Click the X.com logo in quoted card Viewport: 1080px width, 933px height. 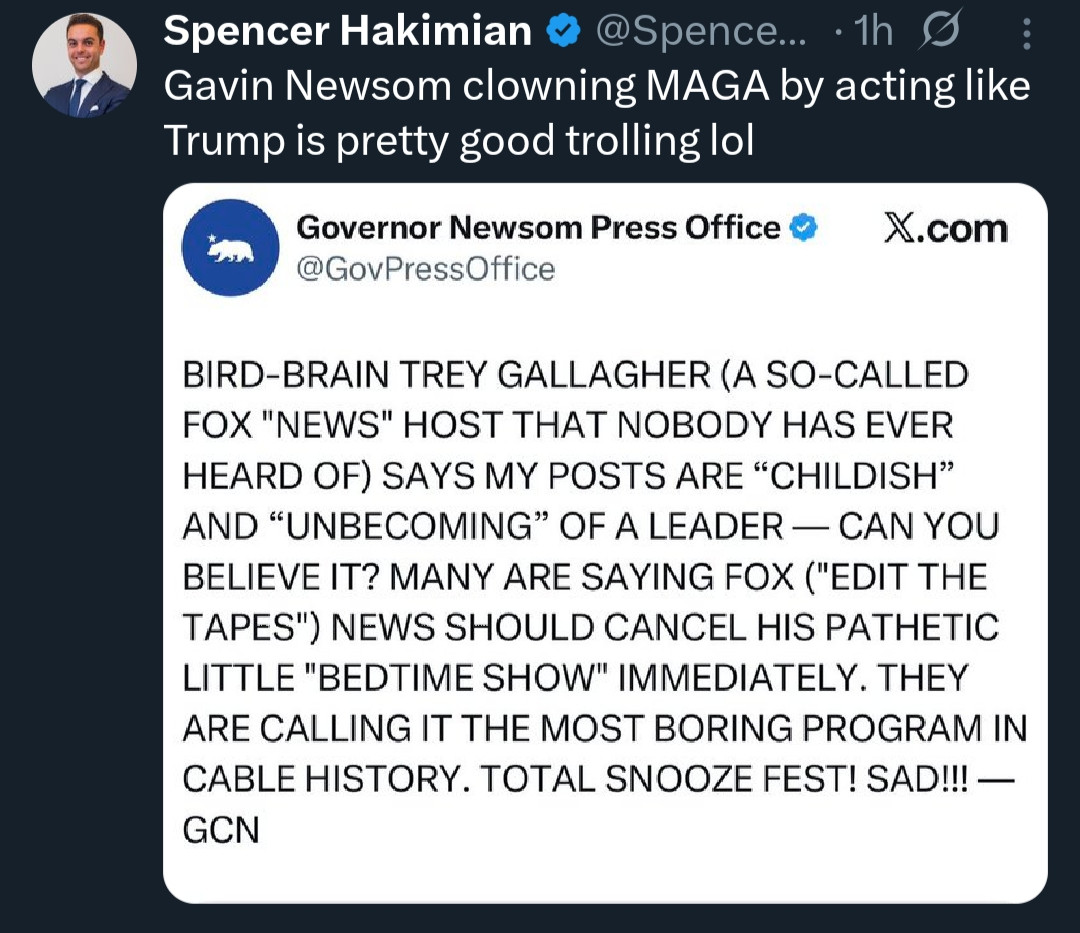point(946,229)
